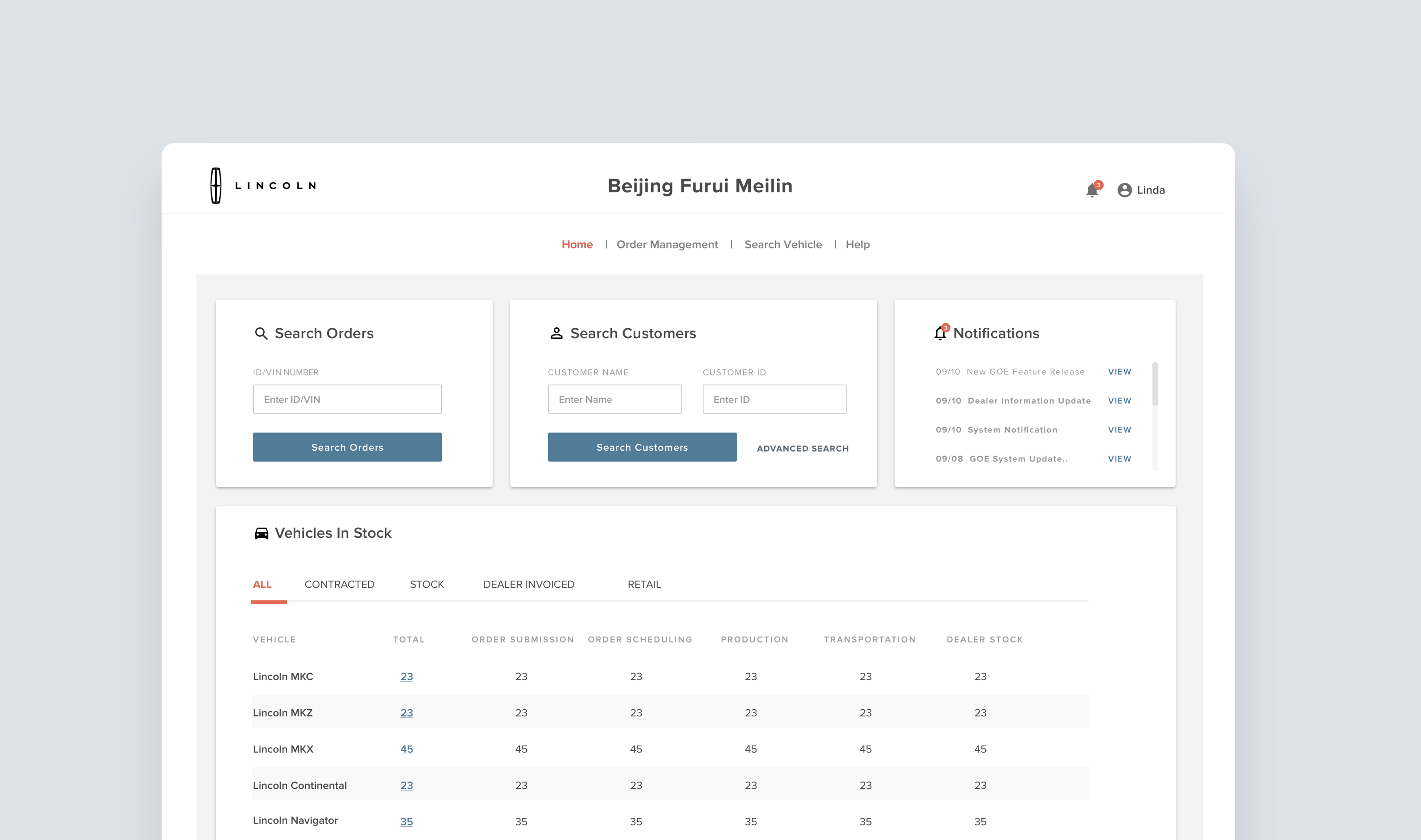The width and height of the screenshot is (1421, 840).
Task: Select the Lincoln MKC row name
Action: 282,676
